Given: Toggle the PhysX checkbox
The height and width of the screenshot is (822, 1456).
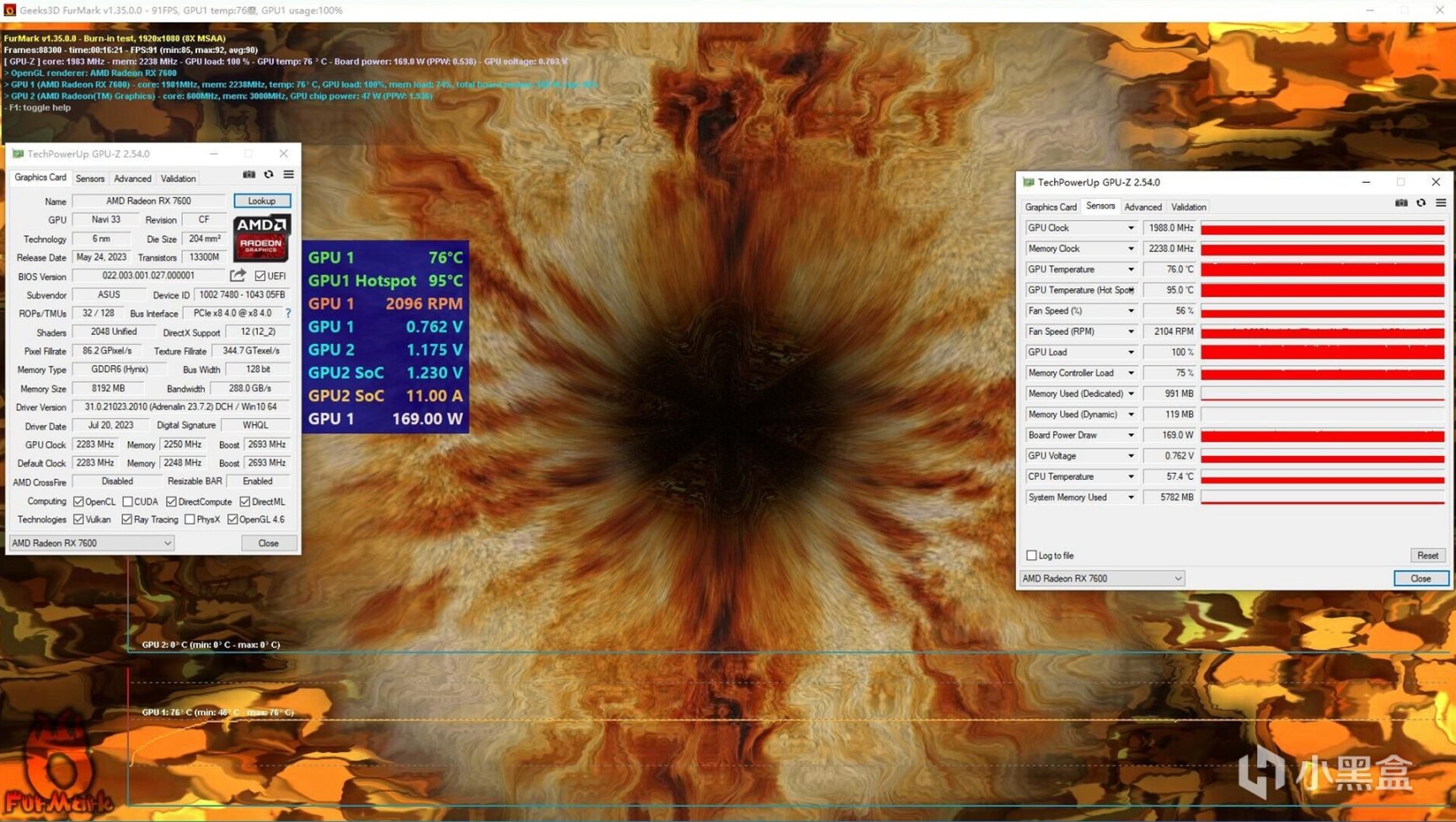Looking at the screenshot, I should tap(190, 519).
